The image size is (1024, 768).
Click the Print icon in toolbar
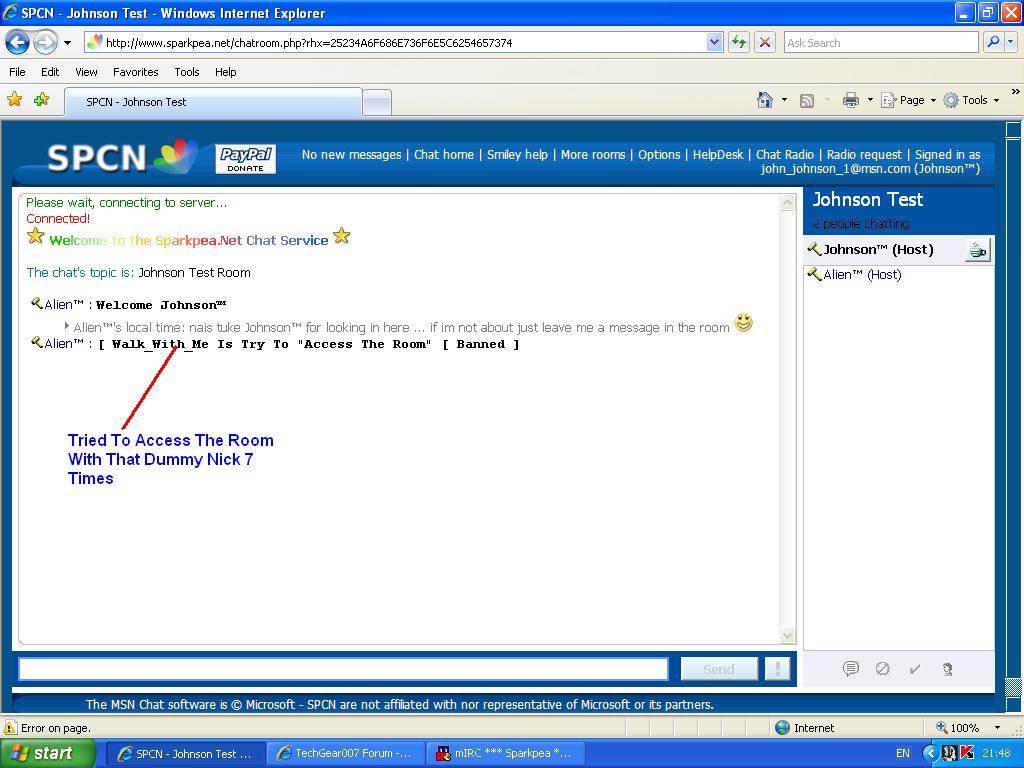point(850,100)
